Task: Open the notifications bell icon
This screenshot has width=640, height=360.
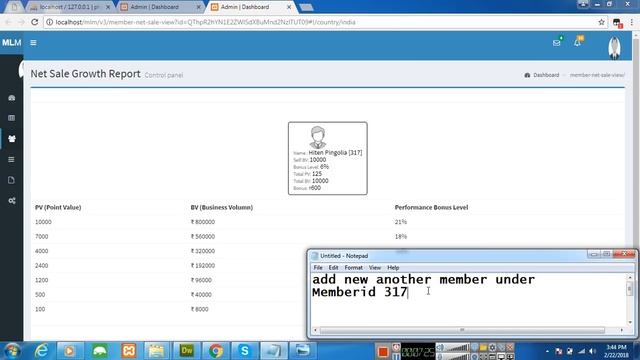Action: click(577, 42)
